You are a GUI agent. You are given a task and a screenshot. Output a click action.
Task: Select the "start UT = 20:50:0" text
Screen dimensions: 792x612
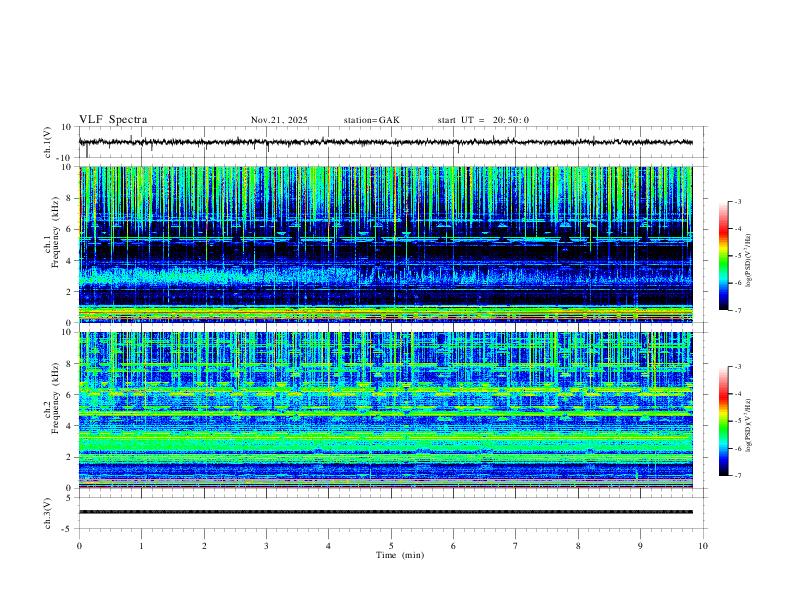coord(483,120)
